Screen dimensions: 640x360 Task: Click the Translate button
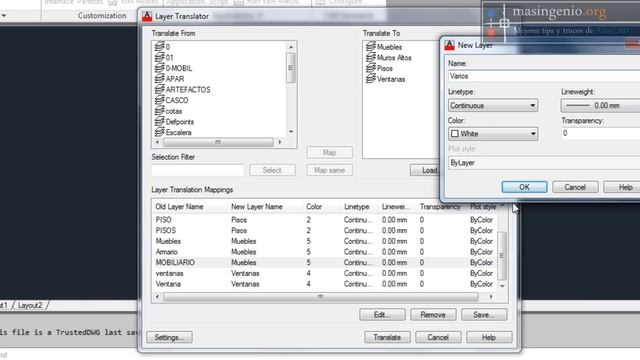387,337
